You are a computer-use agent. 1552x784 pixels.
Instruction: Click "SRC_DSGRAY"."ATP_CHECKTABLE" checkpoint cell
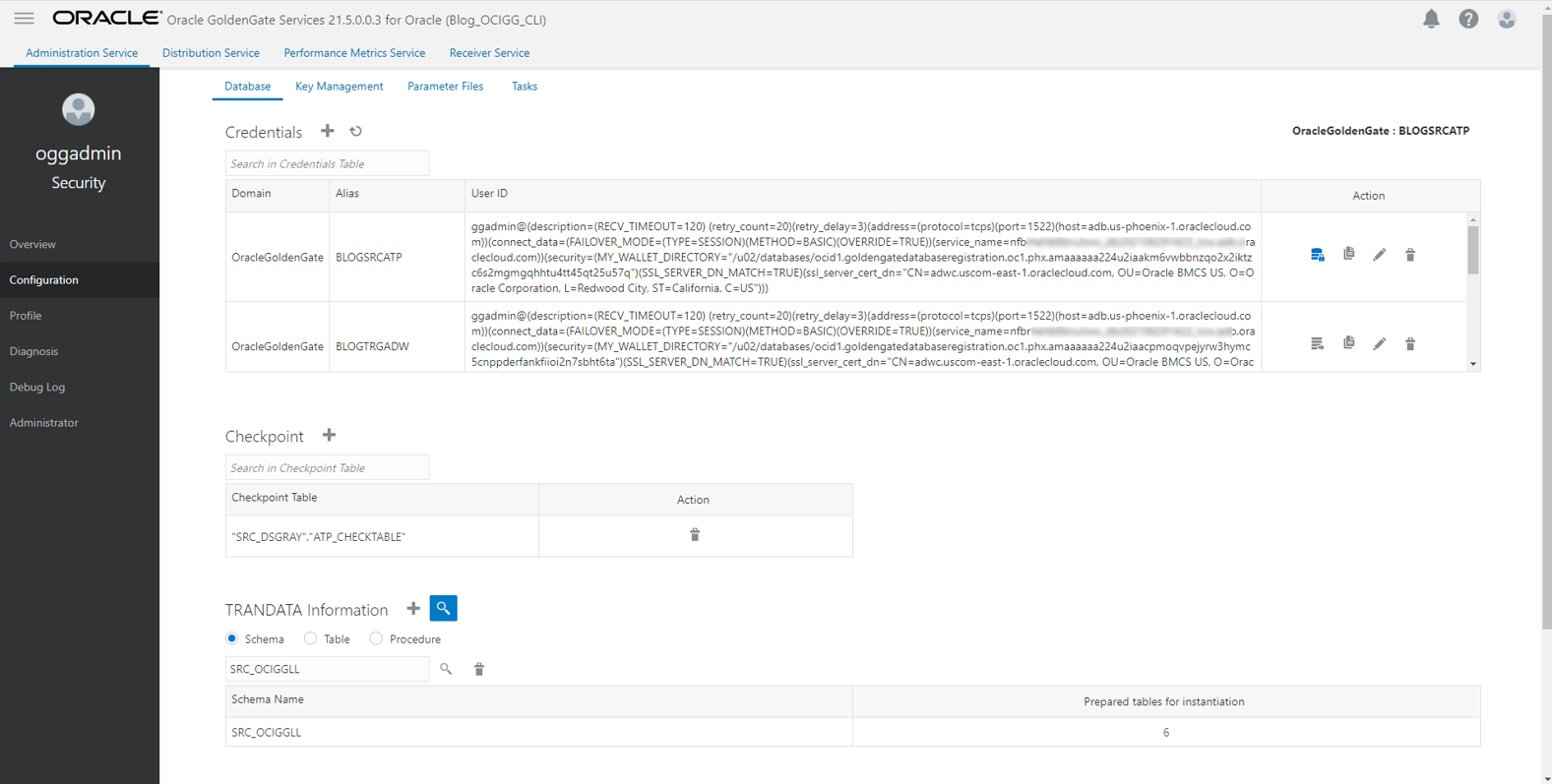tap(382, 537)
